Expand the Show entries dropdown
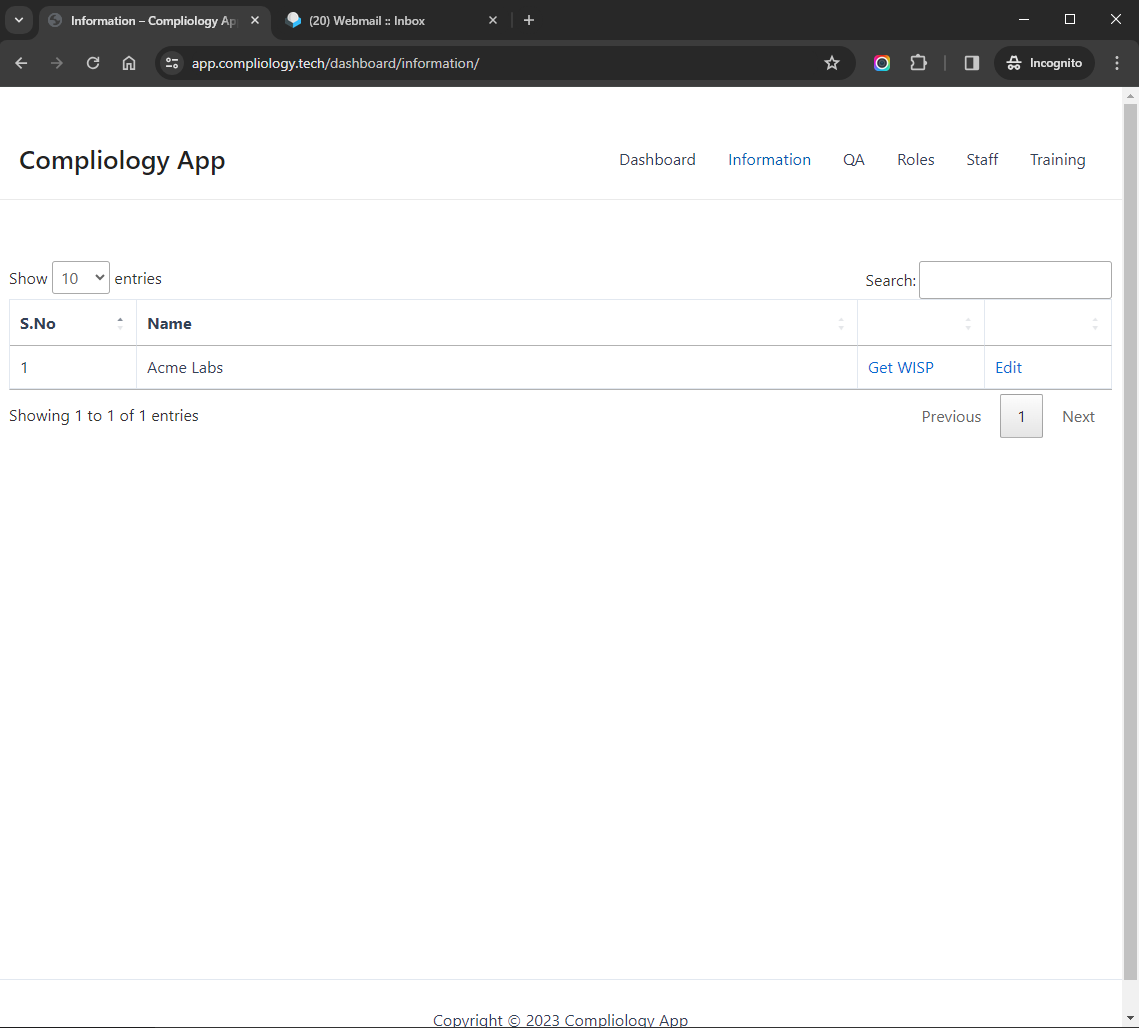 pyautogui.click(x=81, y=278)
